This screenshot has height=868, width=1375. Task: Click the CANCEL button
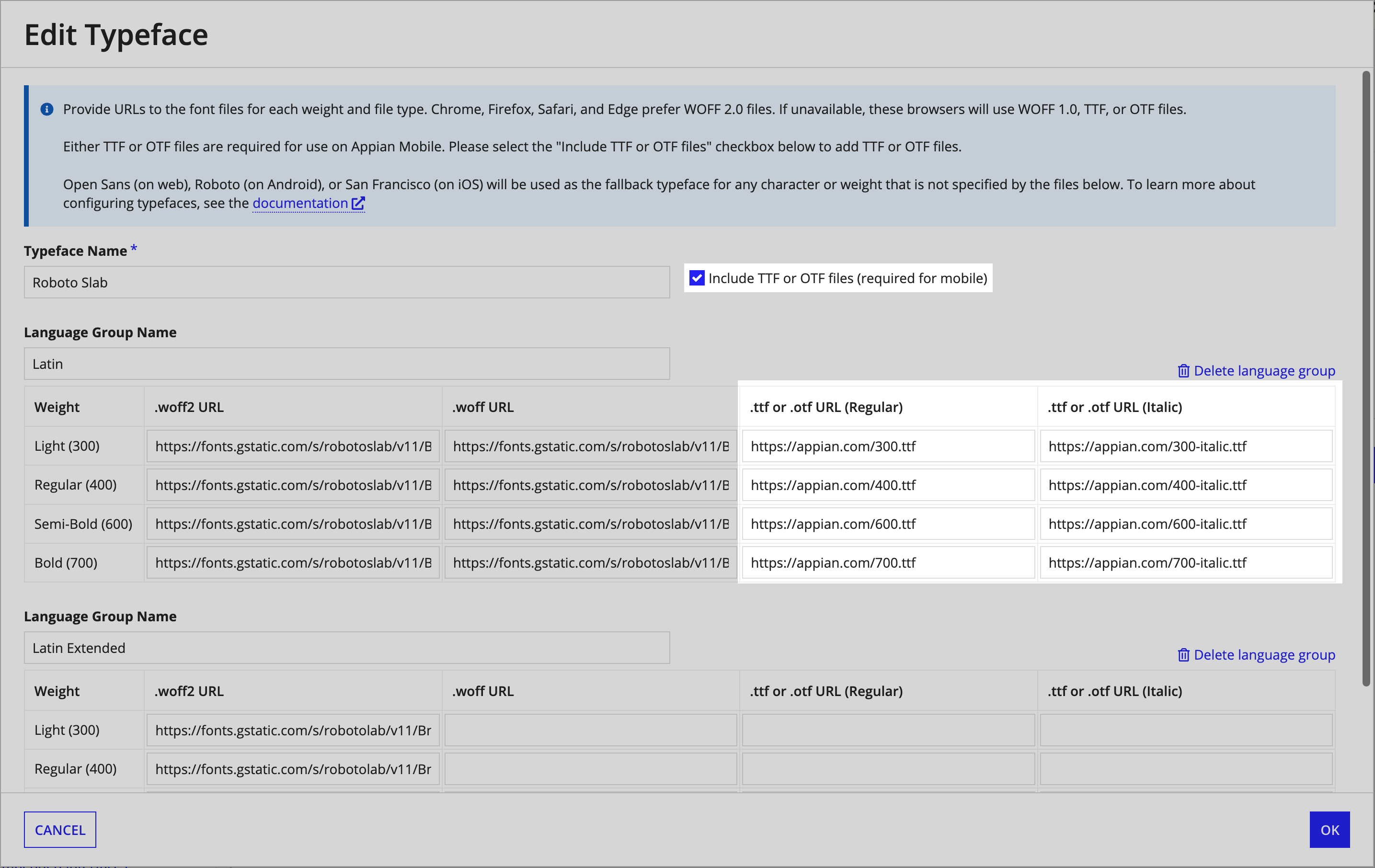click(x=60, y=830)
